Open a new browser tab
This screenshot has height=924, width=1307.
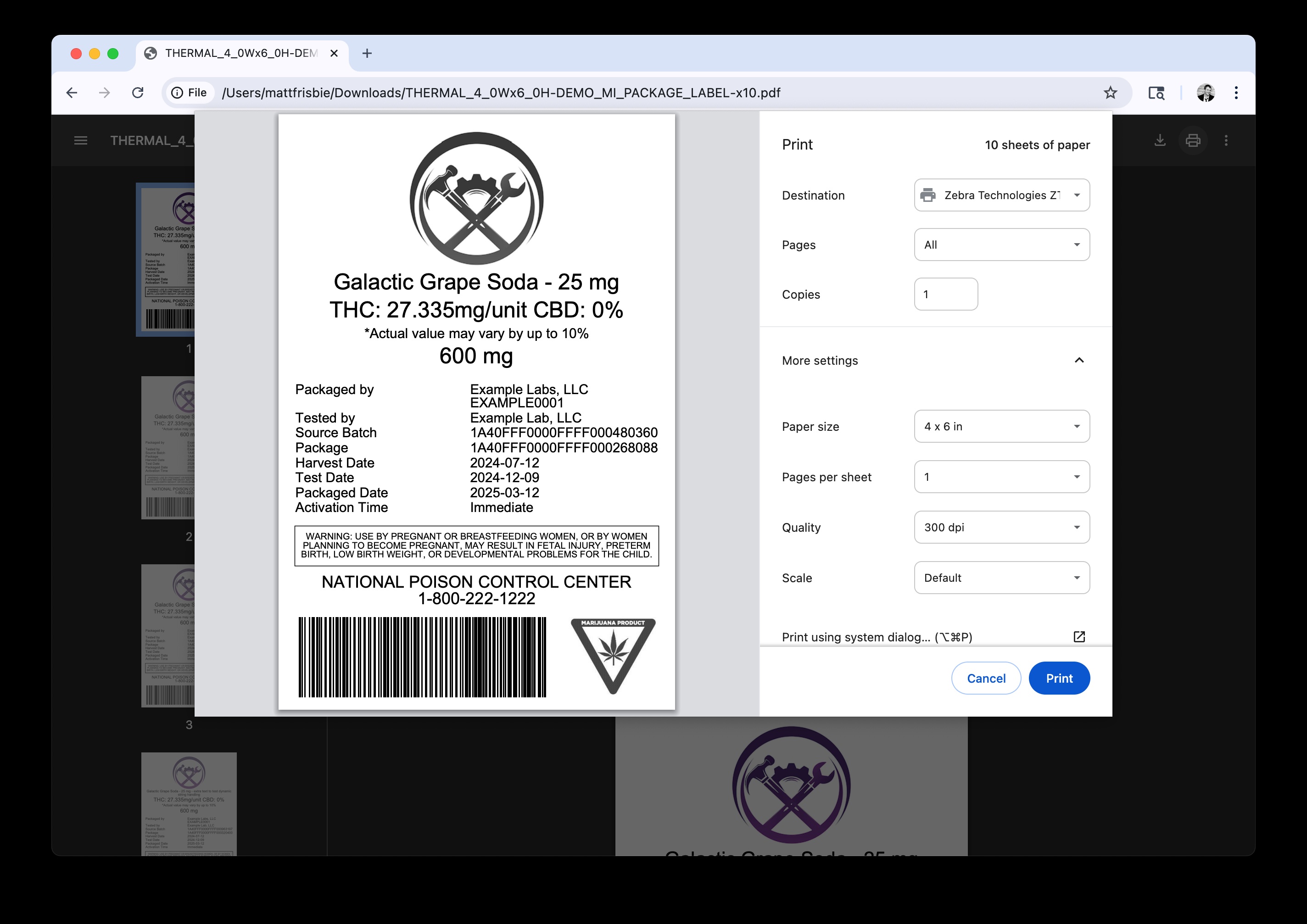pos(367,54)
